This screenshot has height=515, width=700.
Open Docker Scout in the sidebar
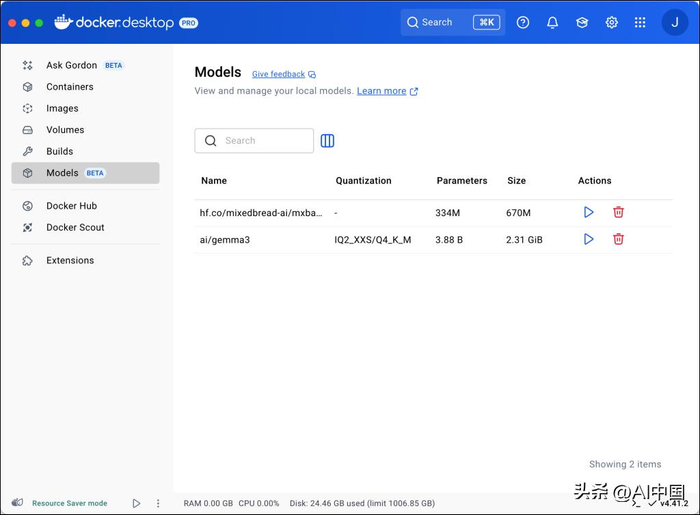click(75, 227)
